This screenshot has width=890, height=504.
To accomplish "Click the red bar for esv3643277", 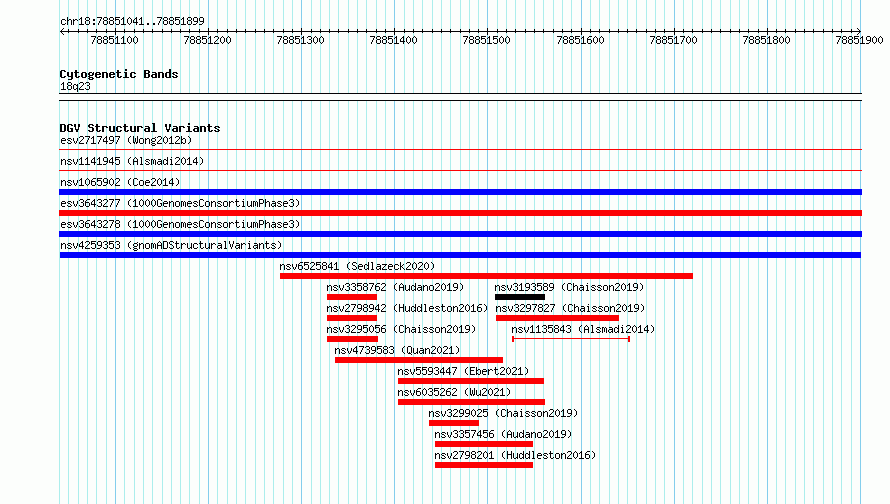I will (460, 213).
